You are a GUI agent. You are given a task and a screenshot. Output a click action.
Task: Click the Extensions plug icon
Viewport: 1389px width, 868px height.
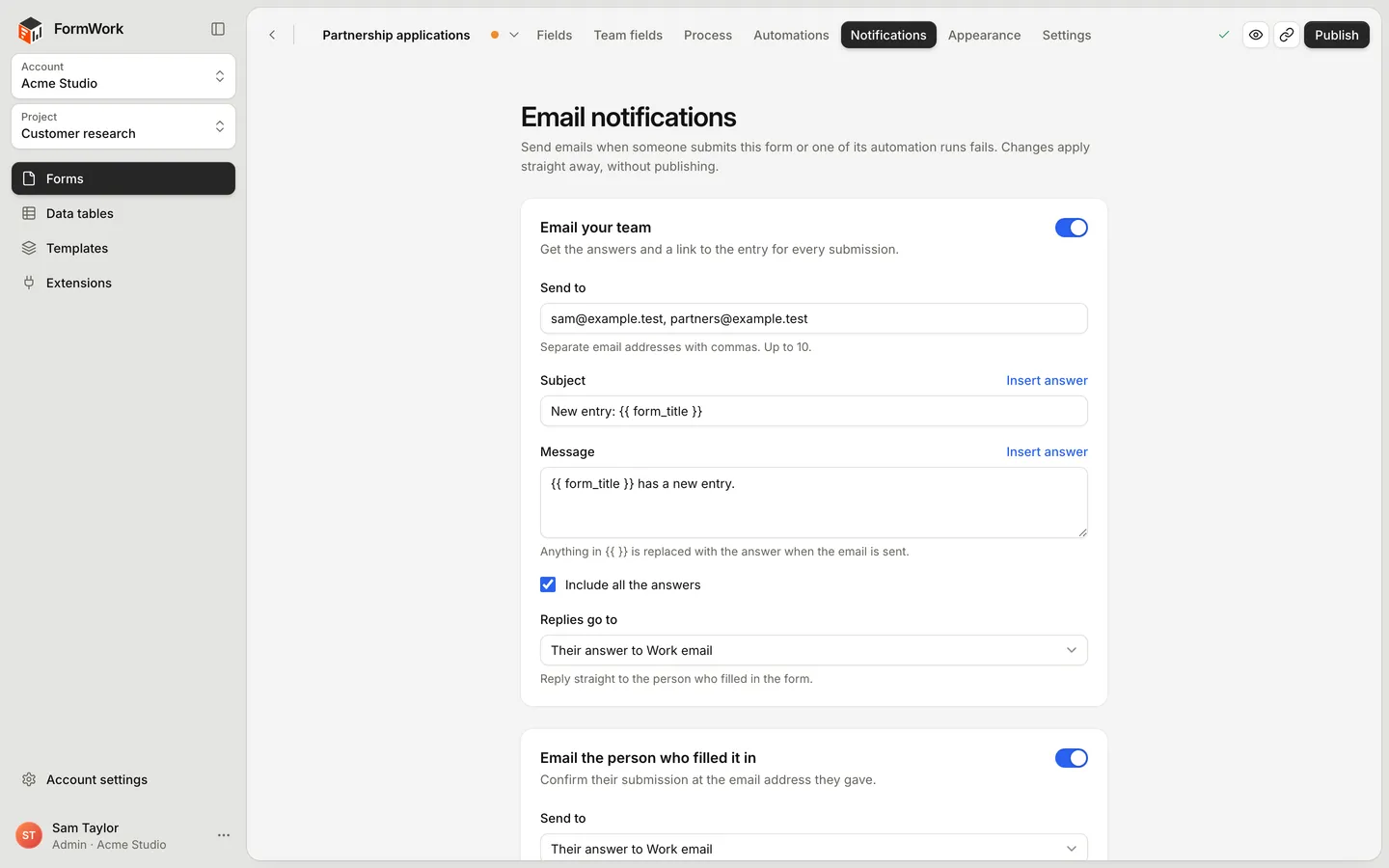29,283
